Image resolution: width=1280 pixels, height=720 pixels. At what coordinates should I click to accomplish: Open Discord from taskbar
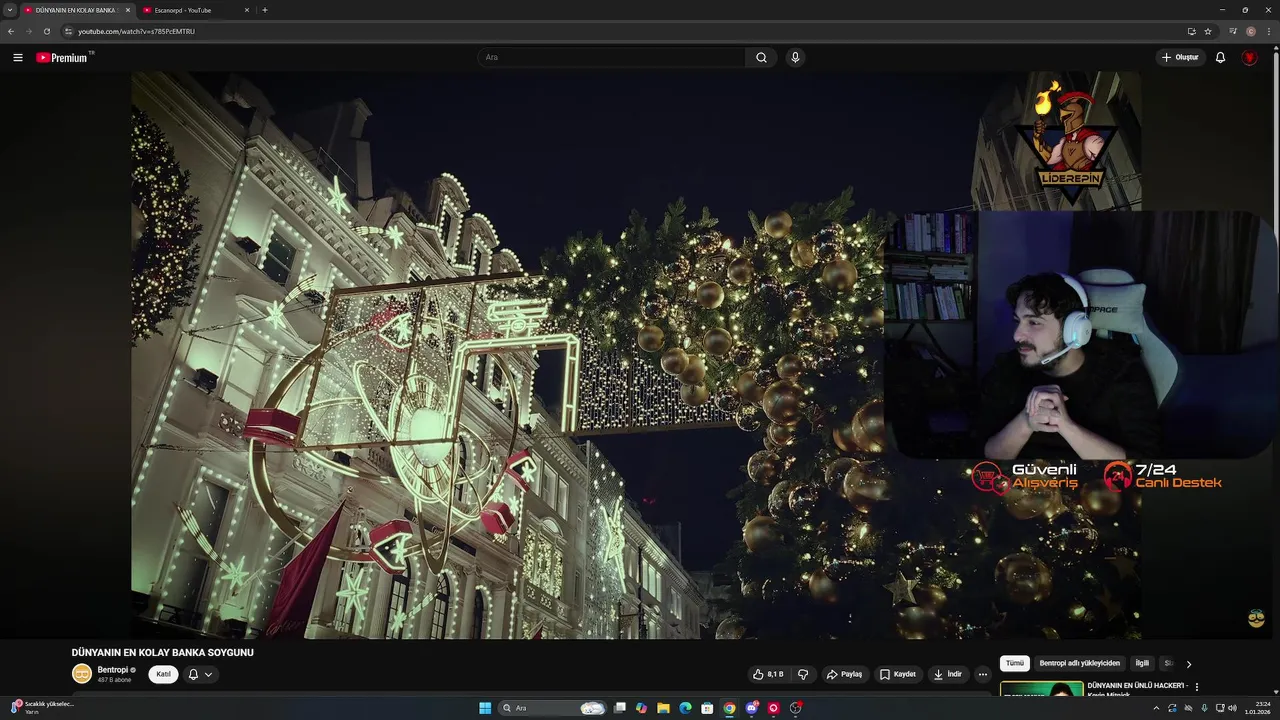(x=751, y=708)
